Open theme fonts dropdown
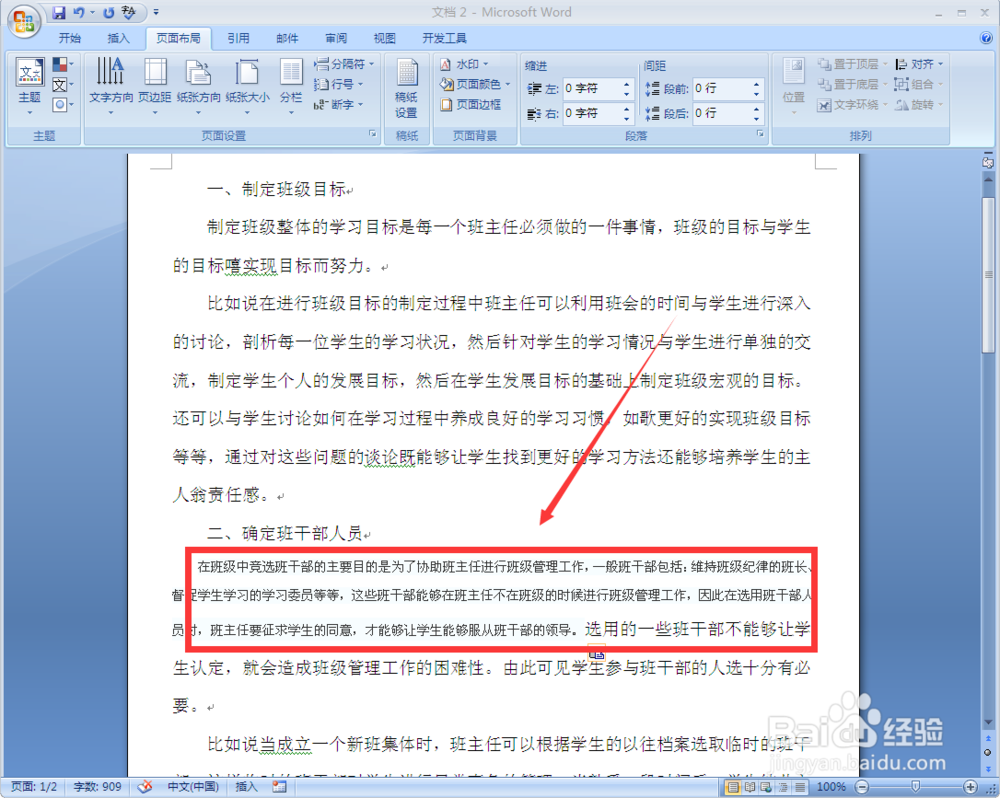Viewport: 1000px width, 798px height. pos(62,85)
